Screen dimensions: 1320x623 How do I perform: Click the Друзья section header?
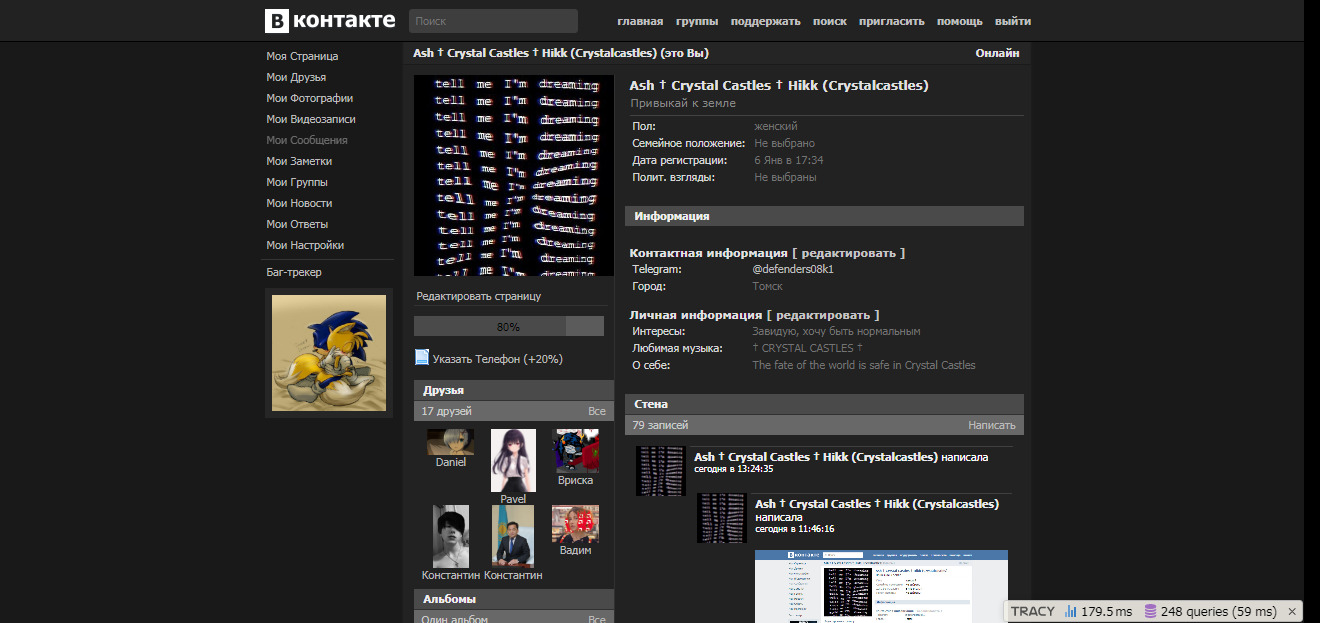click(514, 390)
